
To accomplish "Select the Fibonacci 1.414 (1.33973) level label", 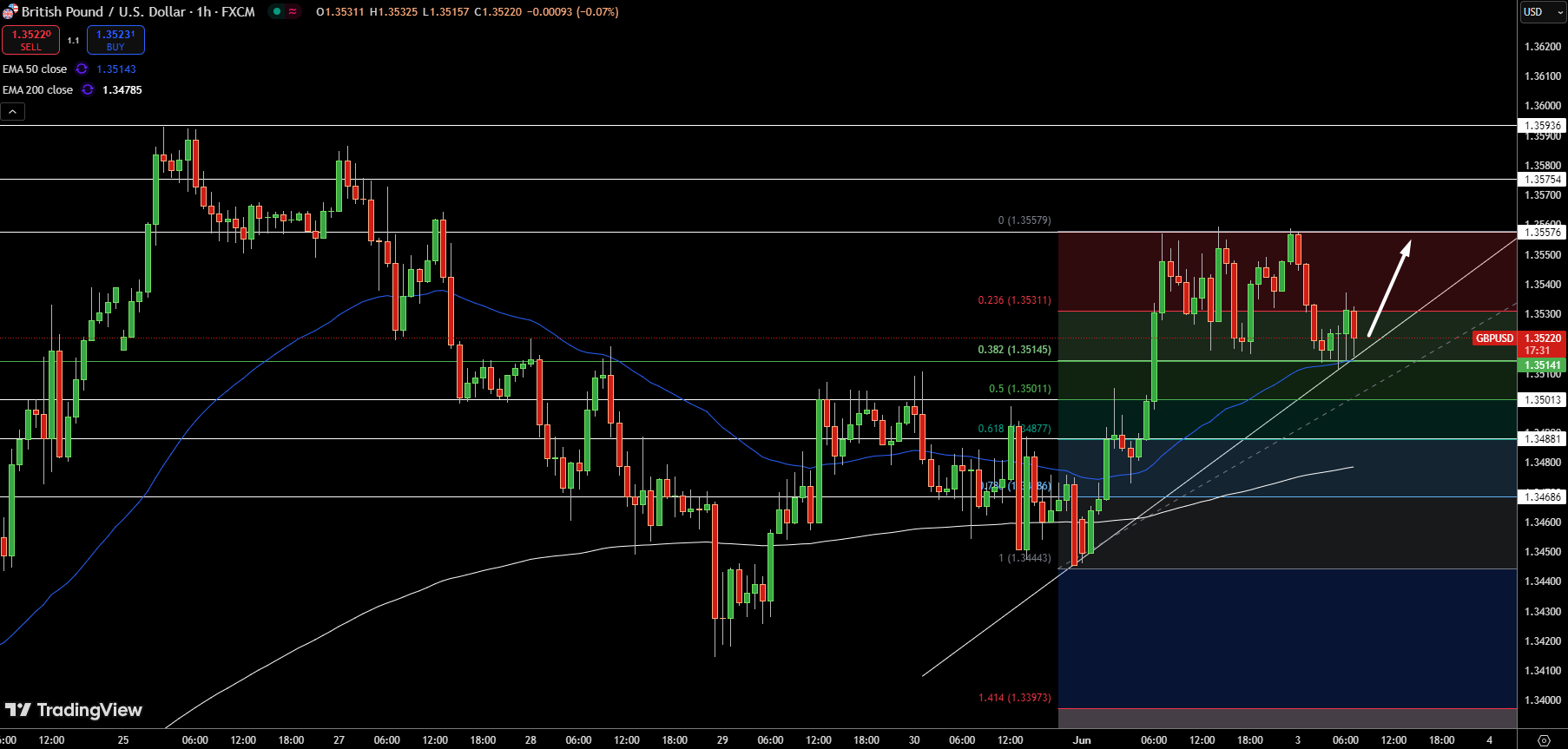I will click(x=1014, y=698).
